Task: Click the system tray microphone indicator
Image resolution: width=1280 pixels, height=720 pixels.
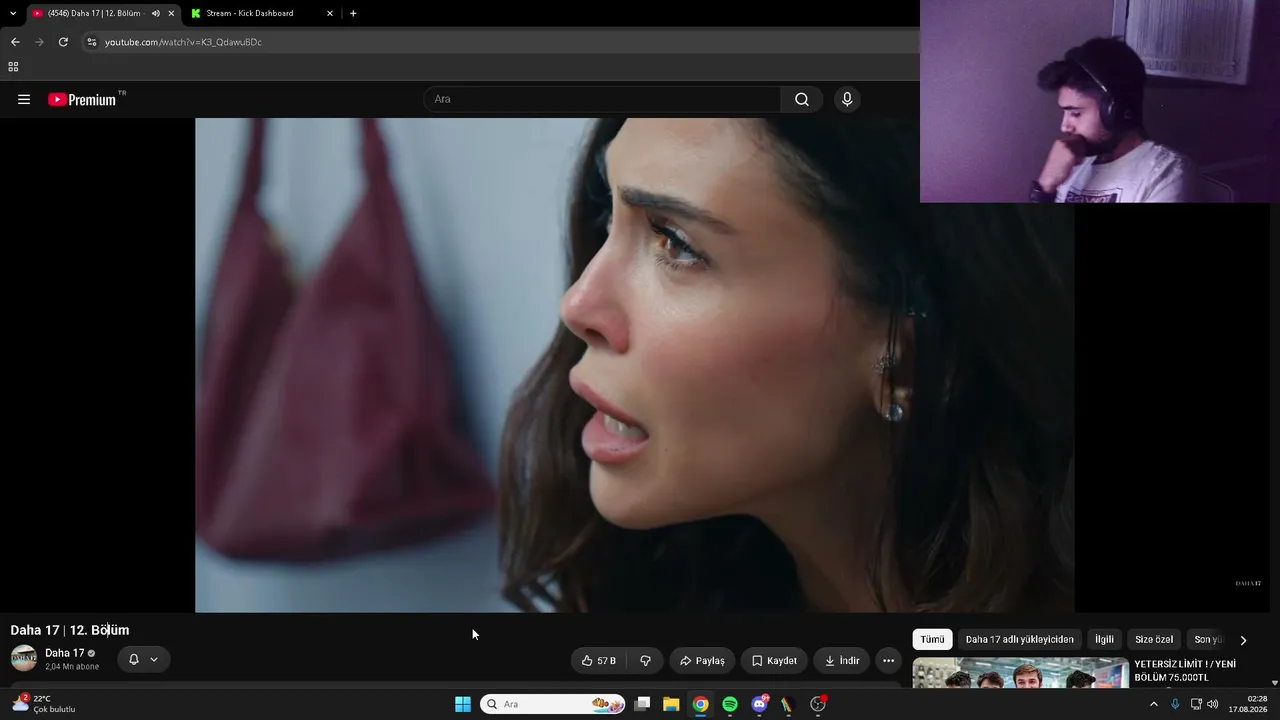Action: [x=1175, y=704]
